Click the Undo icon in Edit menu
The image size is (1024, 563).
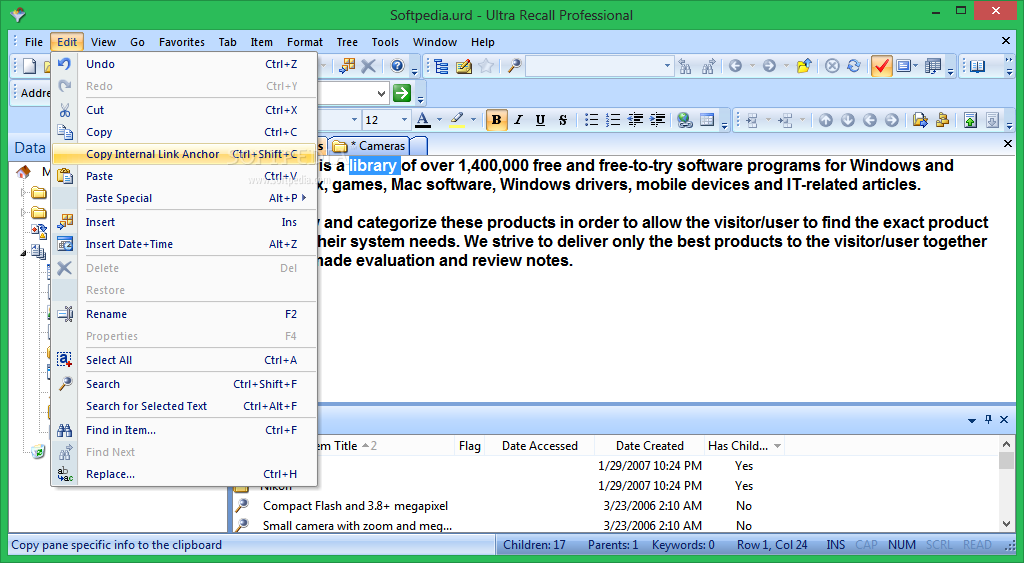pyautogui.click(x=64, y=64)
